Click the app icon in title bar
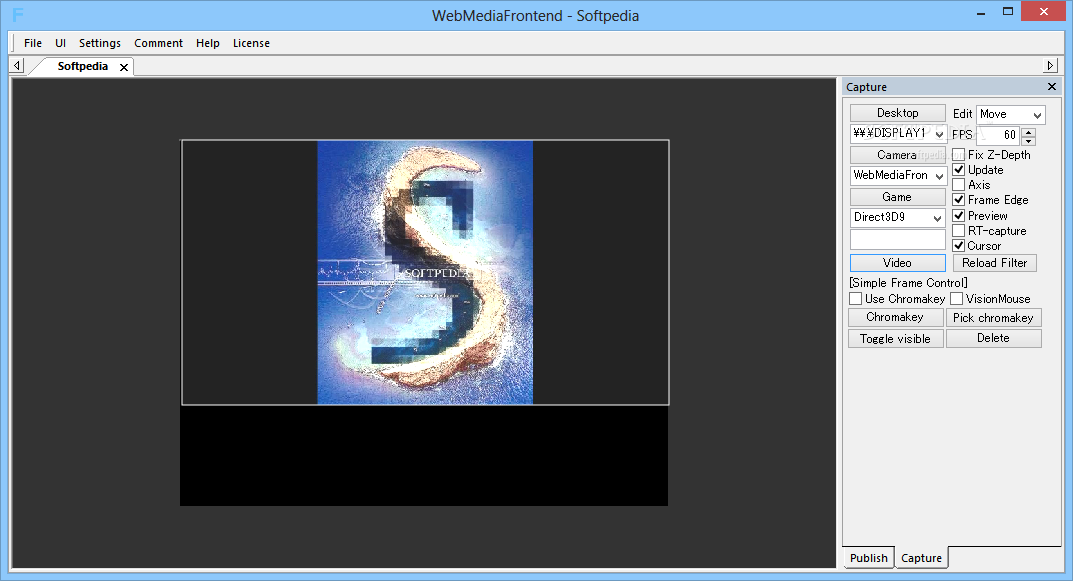1073x581 pixels. [18, 14]
